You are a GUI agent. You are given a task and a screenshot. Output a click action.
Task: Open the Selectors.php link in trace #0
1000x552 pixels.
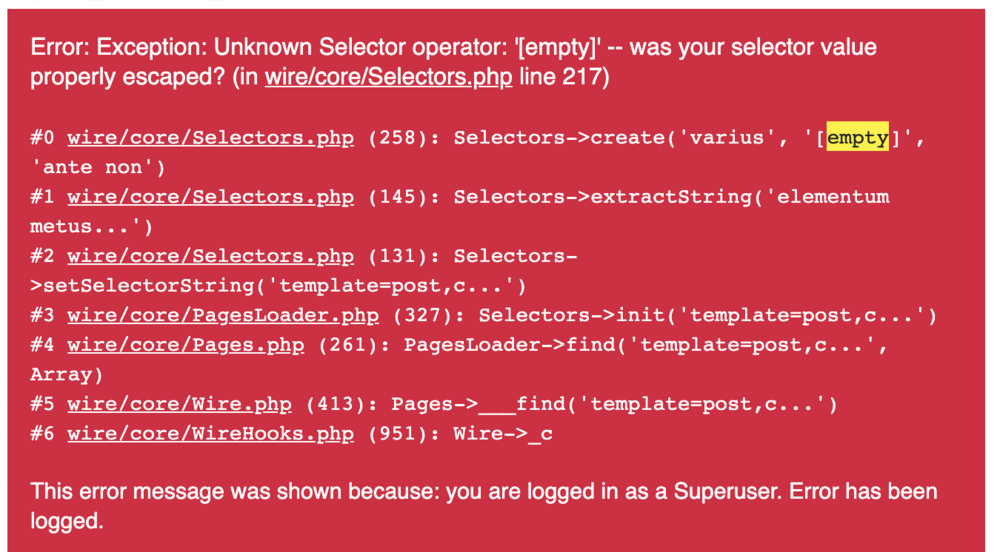(x=210, y=137)
